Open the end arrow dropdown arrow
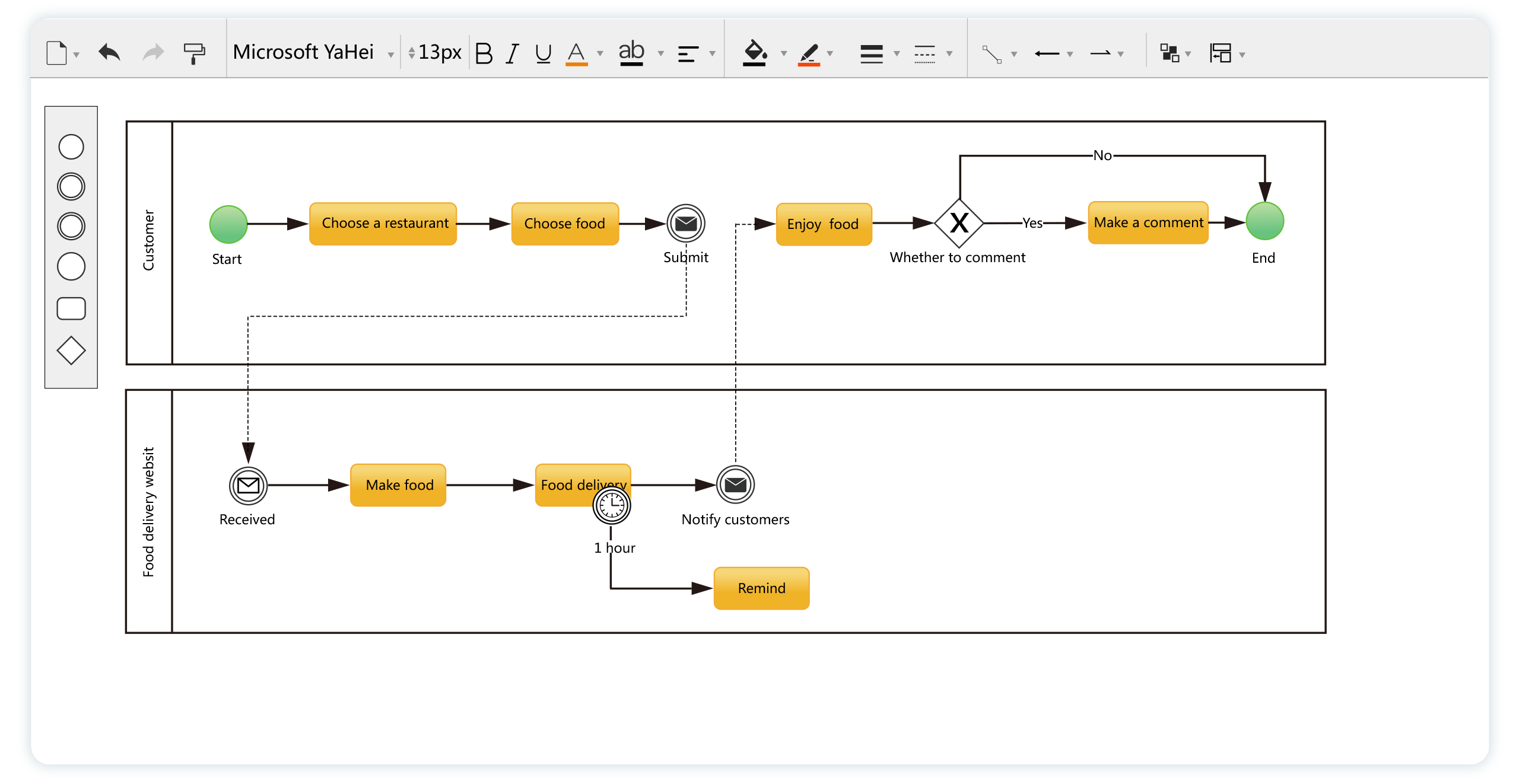The image size is (1519, 784). point(1120,55)
